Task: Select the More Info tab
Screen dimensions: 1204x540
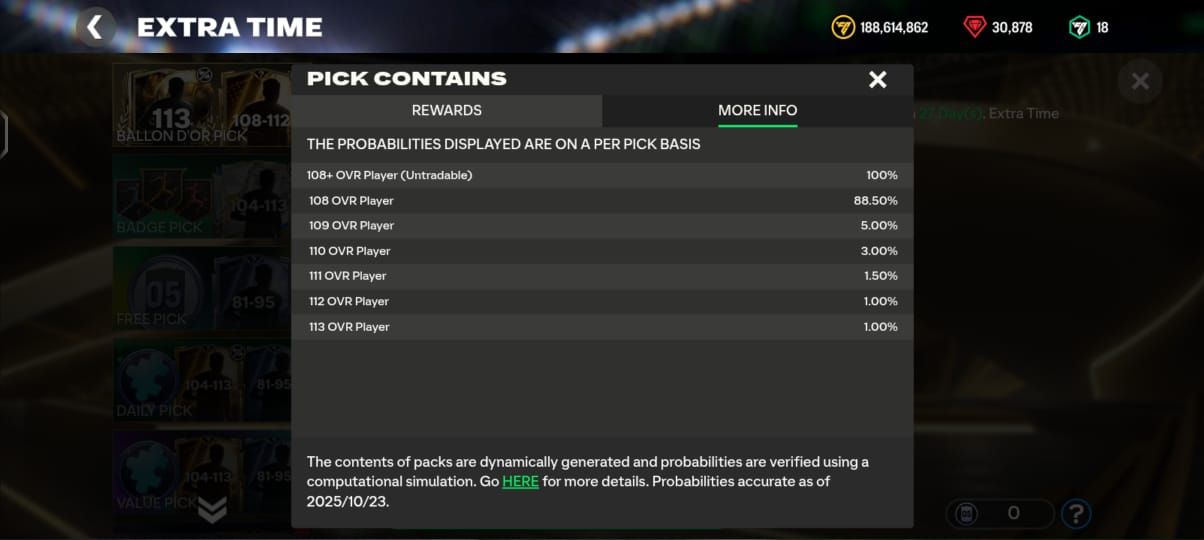Action: [757, 110]
